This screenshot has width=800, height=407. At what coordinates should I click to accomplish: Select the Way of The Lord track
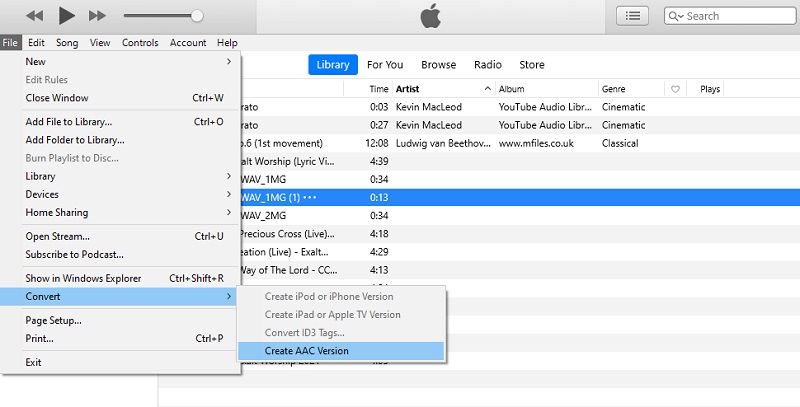[x=520, y=270]
